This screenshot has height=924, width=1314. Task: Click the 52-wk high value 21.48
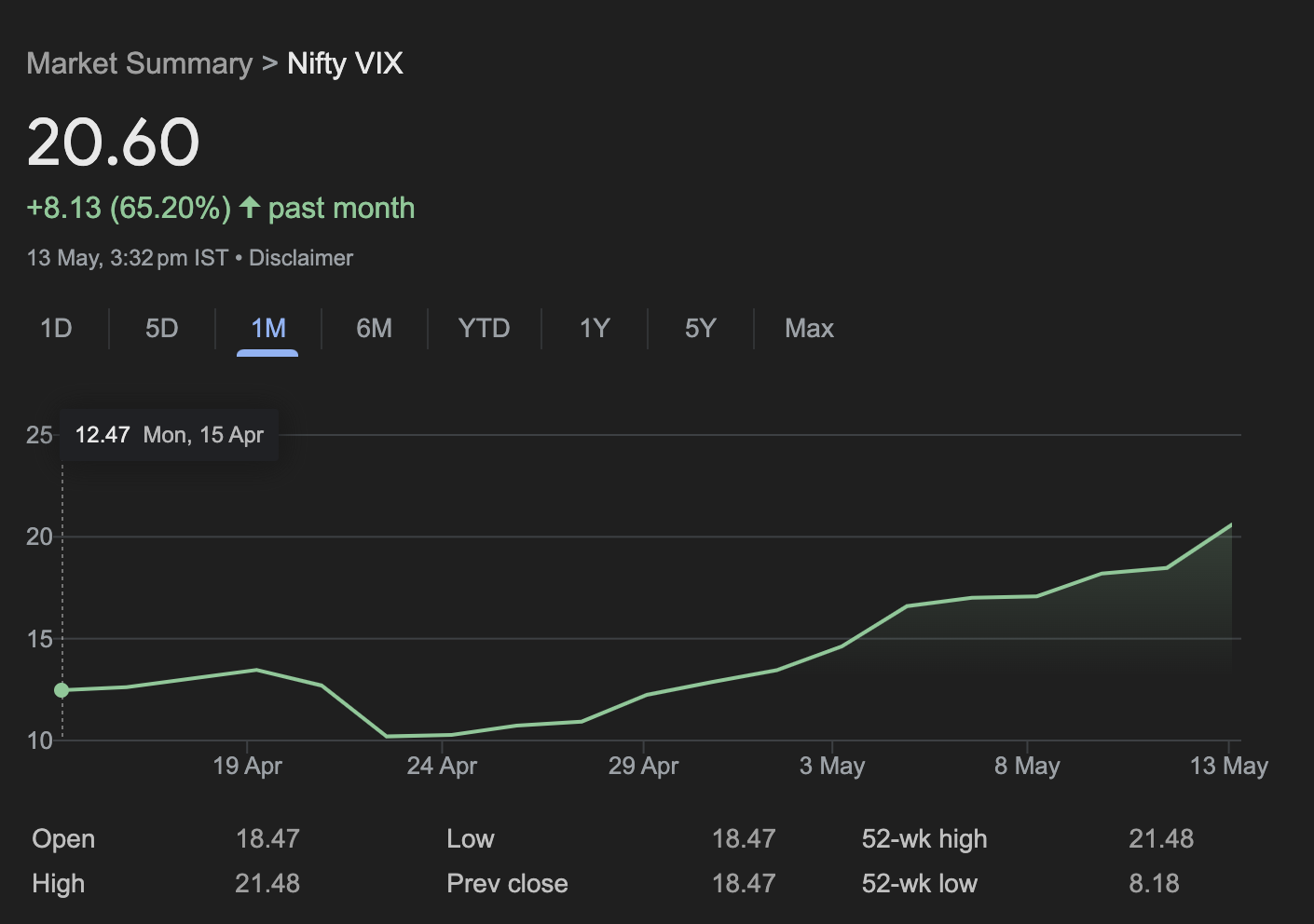(1161, 838)
